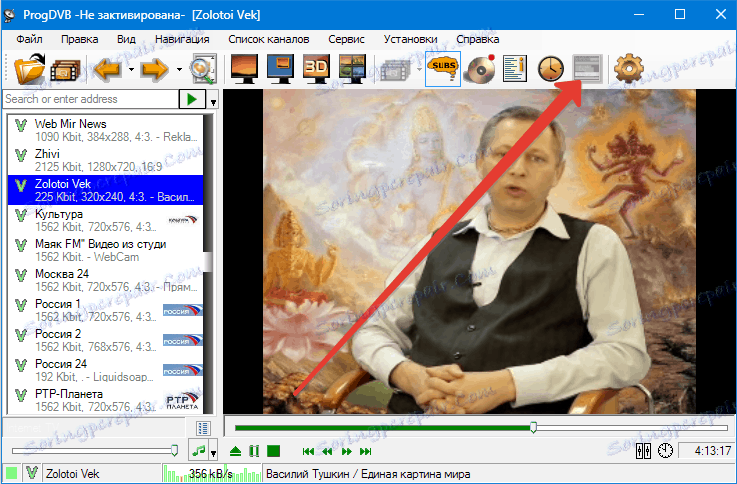Select the Москва 24 channel
The height and width of the screenshot is (484, 737).
point(105,281)
